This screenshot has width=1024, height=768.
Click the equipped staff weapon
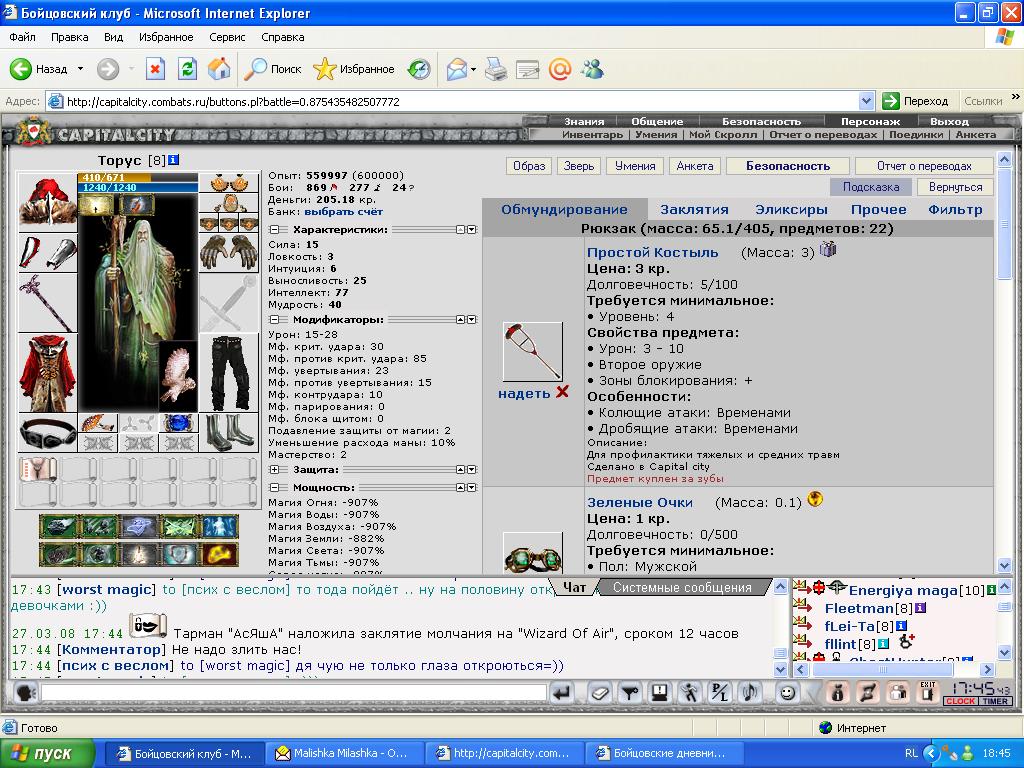48,303
